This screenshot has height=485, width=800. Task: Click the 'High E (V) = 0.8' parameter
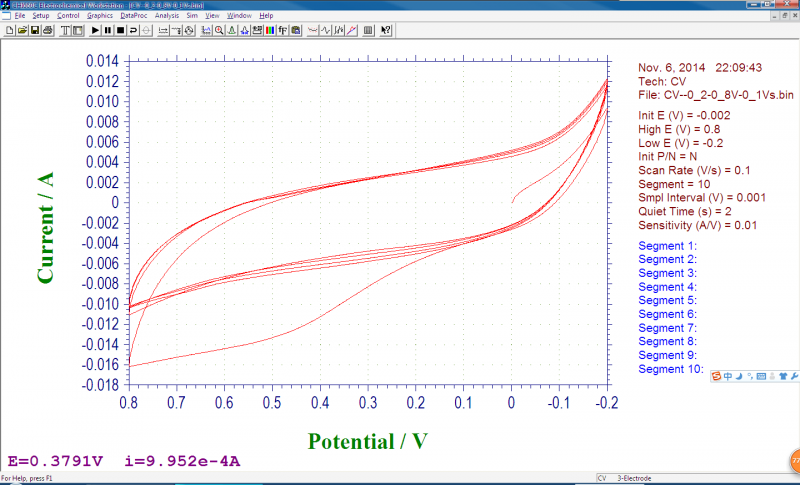coord(679,130)
